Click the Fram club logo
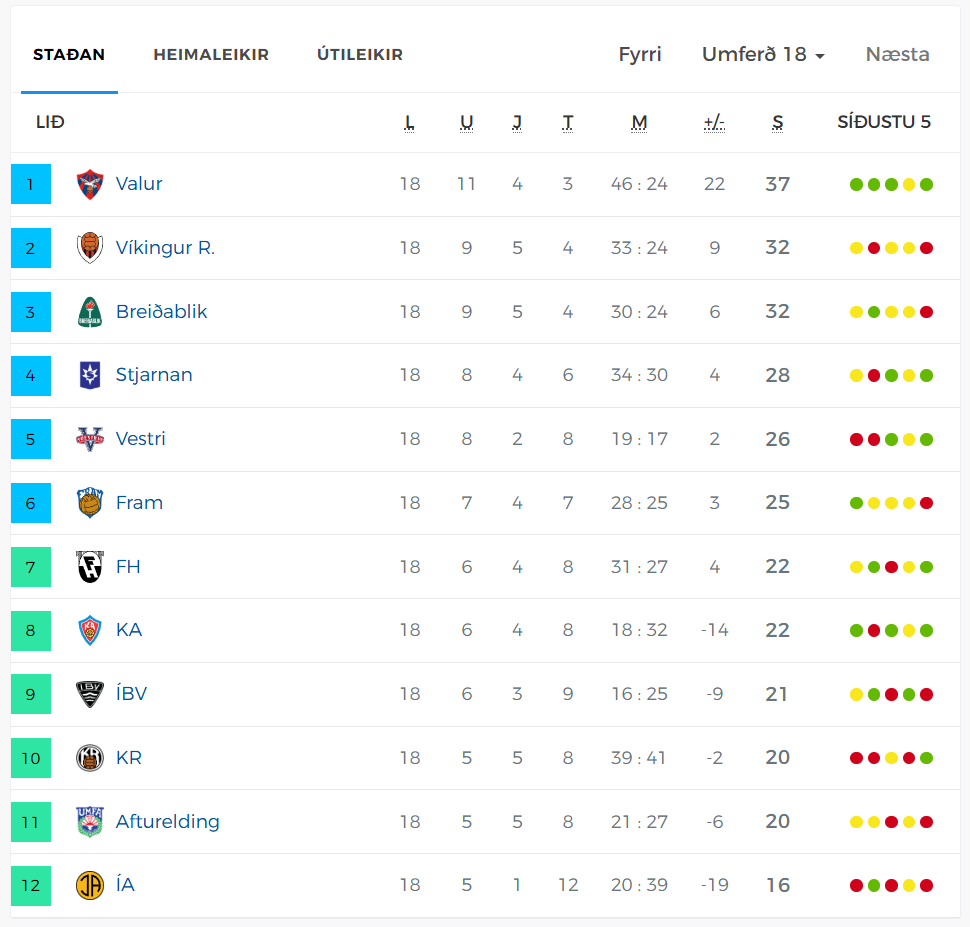The height and width of the screenshot is (927, 970). [x=90, y=503]
